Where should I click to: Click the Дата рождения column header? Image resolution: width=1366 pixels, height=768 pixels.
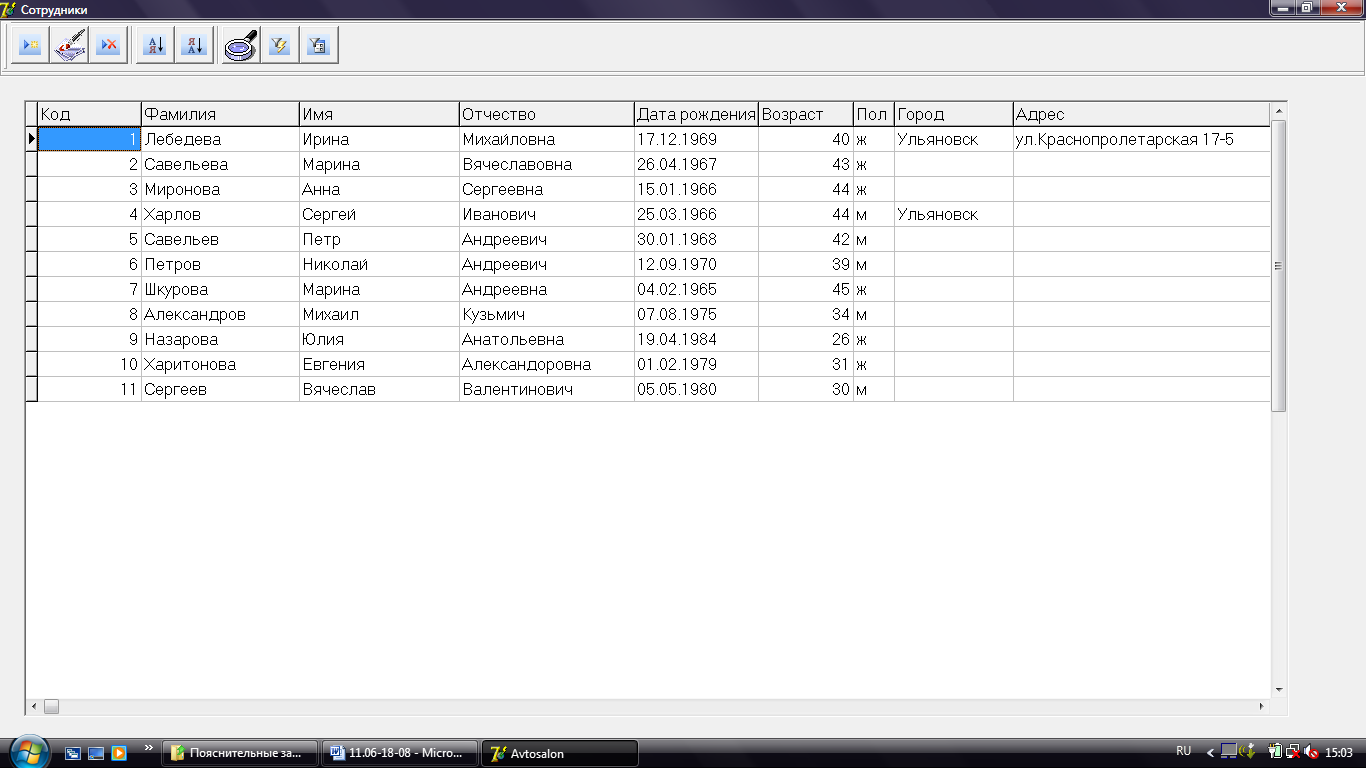click(697, 114)
